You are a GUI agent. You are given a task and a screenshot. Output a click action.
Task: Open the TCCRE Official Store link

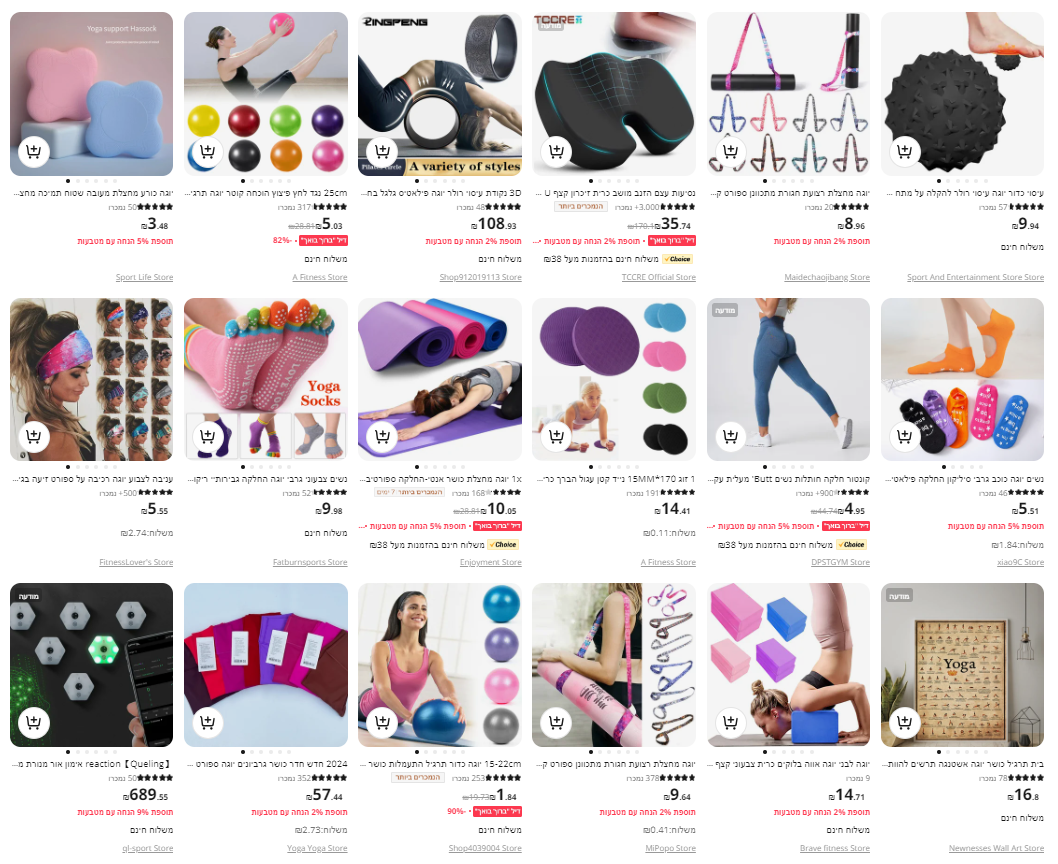coord(659,277)
